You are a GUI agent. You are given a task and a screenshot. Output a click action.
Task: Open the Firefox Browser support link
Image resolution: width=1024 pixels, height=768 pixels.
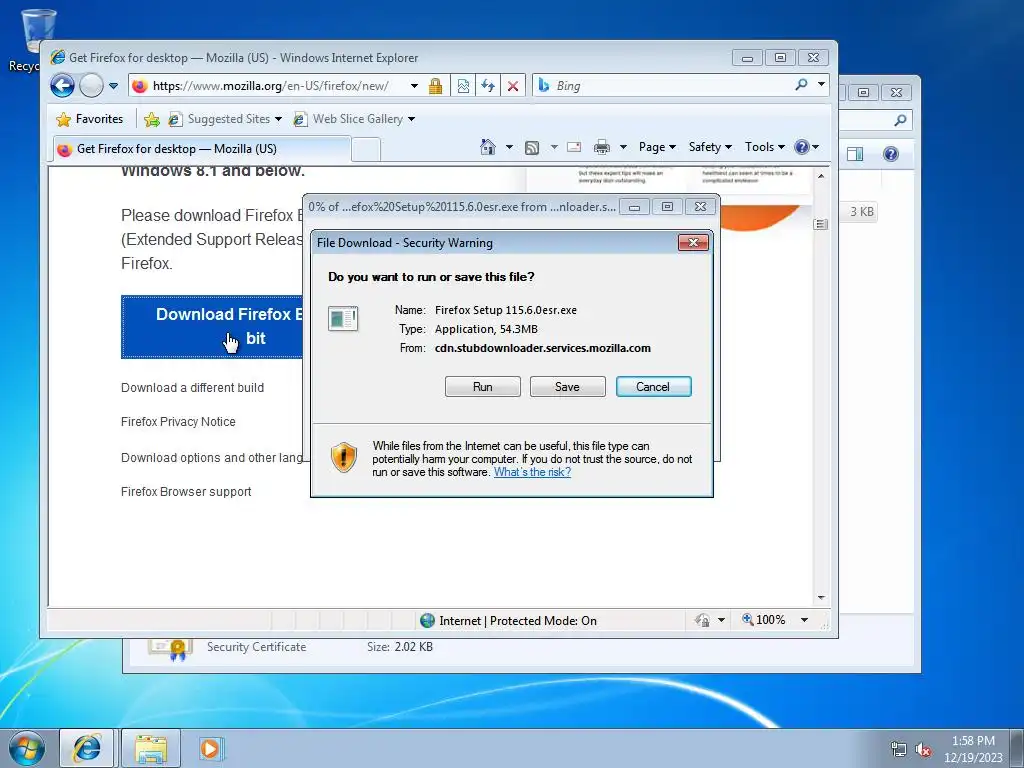coord(186,492)
